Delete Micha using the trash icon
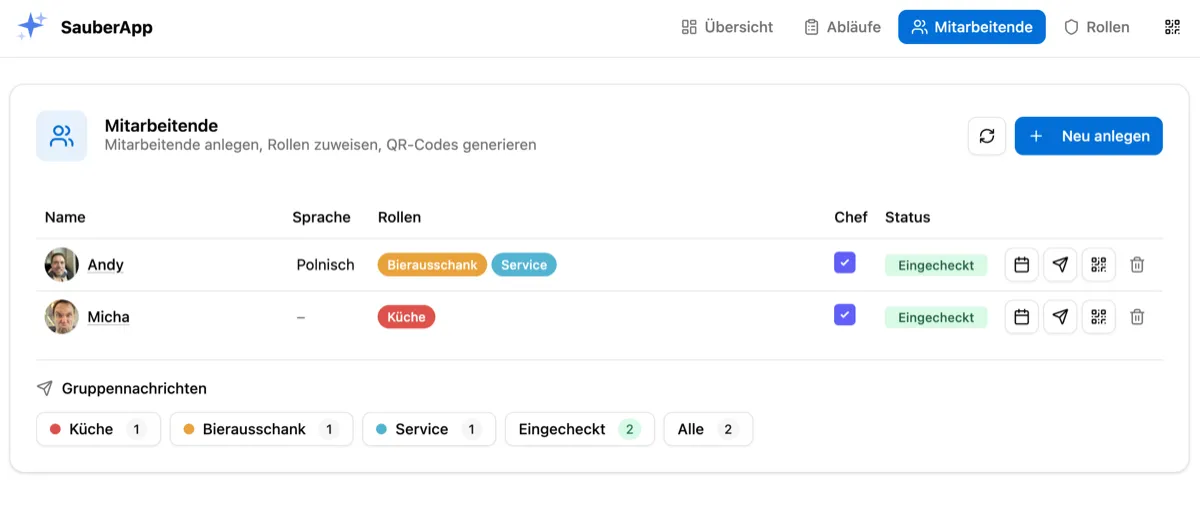 [1137, 317]
